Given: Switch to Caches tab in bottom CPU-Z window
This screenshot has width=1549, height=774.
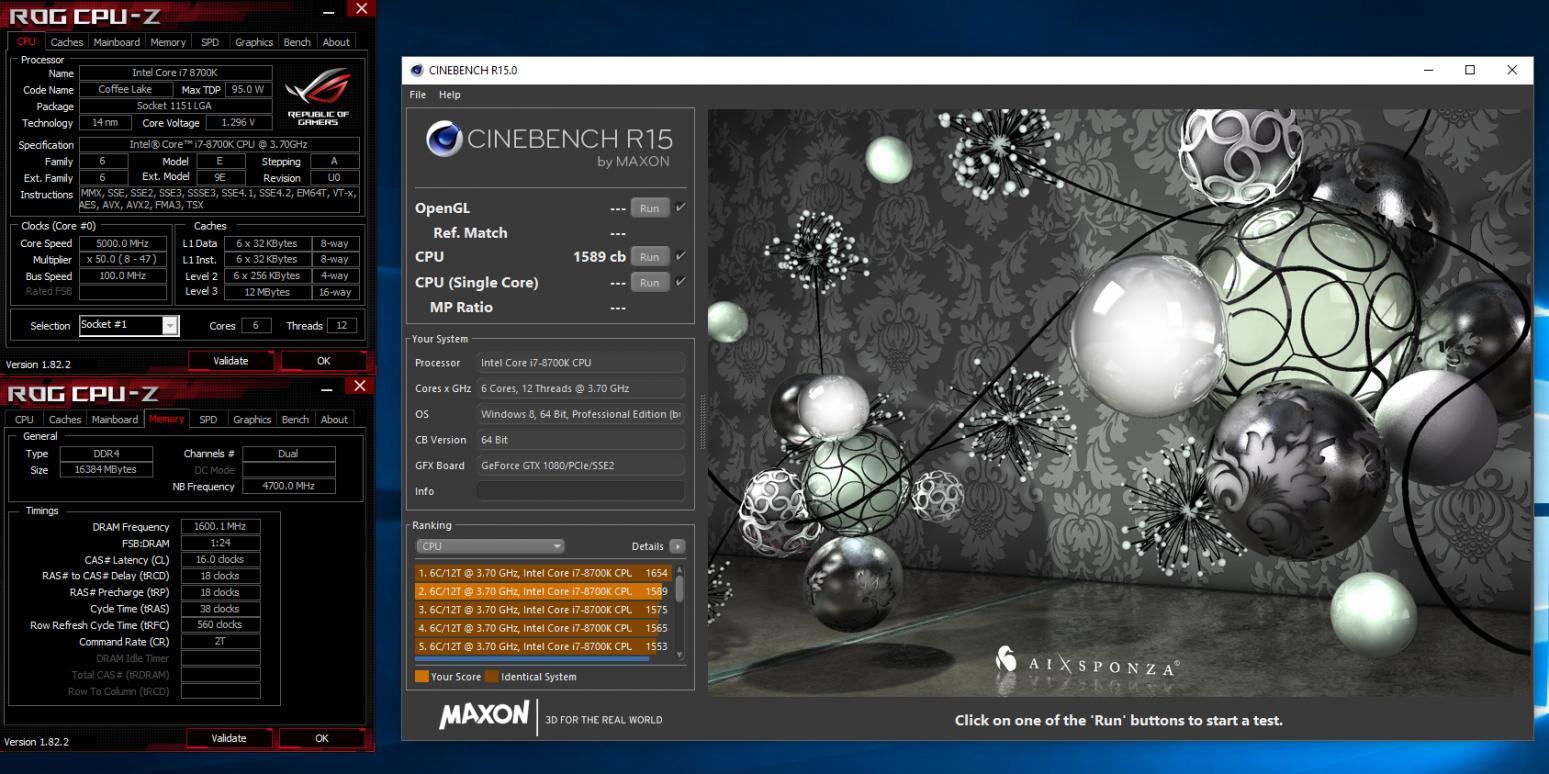Looking at the screenshot, I should pyautogui.click(x=65, y=419).
